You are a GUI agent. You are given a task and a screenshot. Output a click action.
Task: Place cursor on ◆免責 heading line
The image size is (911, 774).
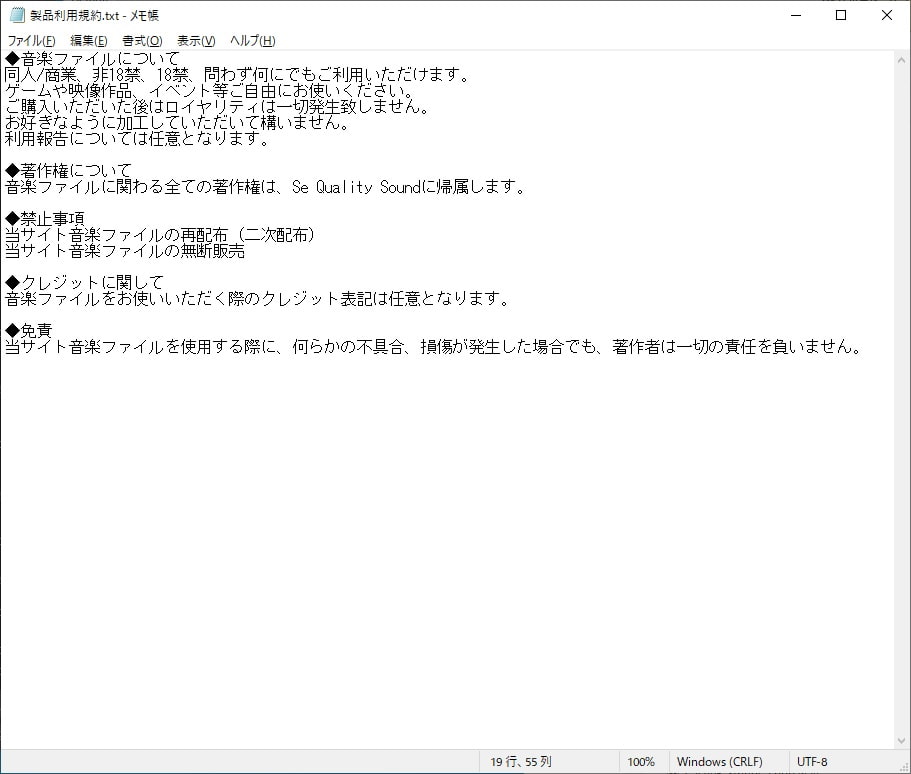29,331
